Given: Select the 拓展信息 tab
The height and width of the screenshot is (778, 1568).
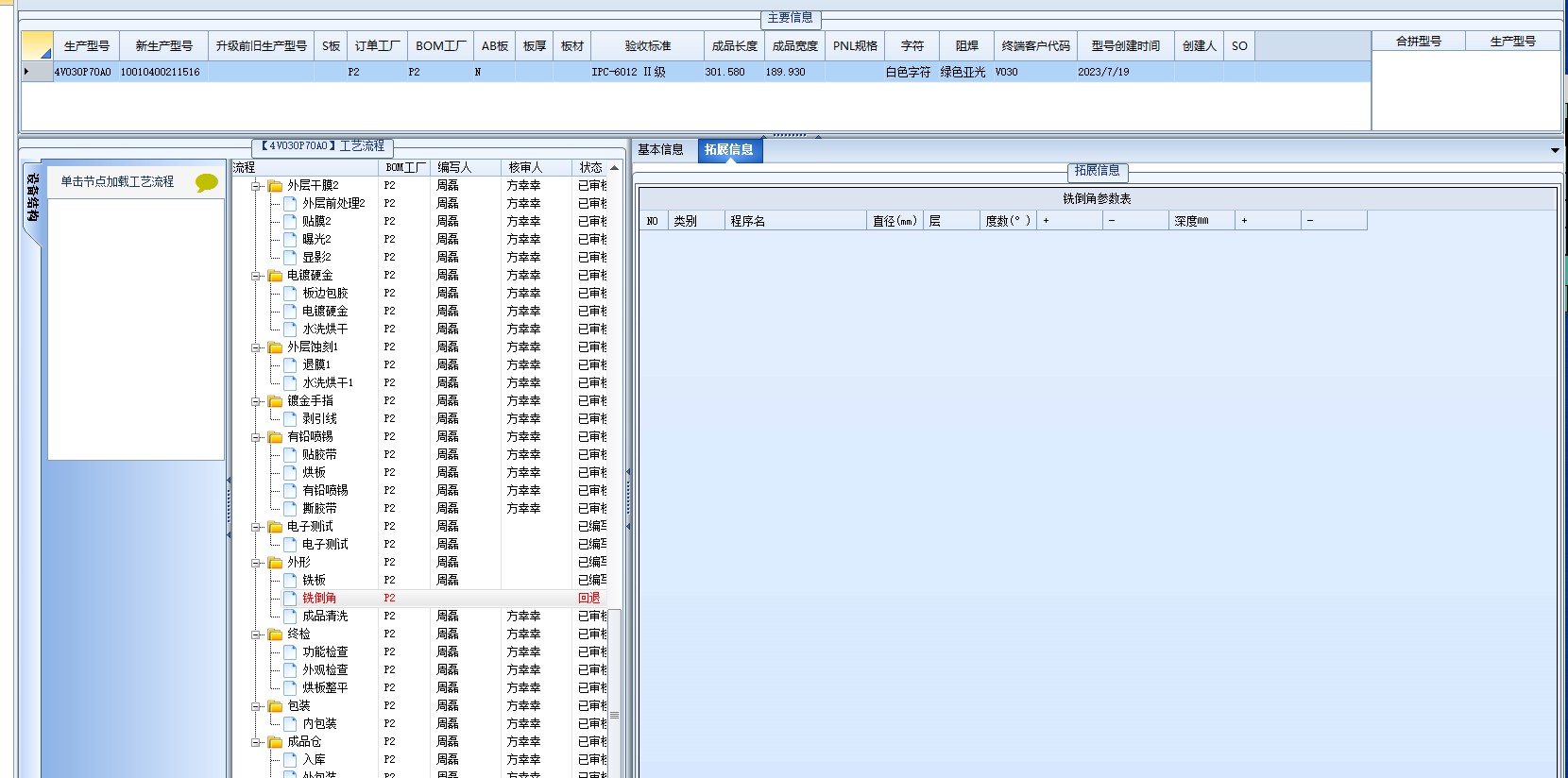Looking at the screenshot, I should 728,150.
